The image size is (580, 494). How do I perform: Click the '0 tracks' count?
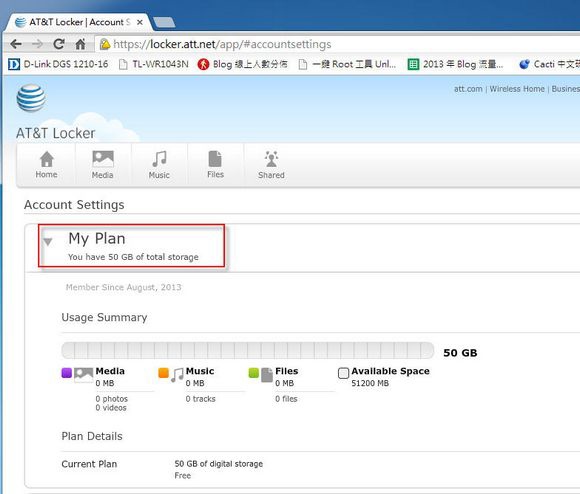200,399
